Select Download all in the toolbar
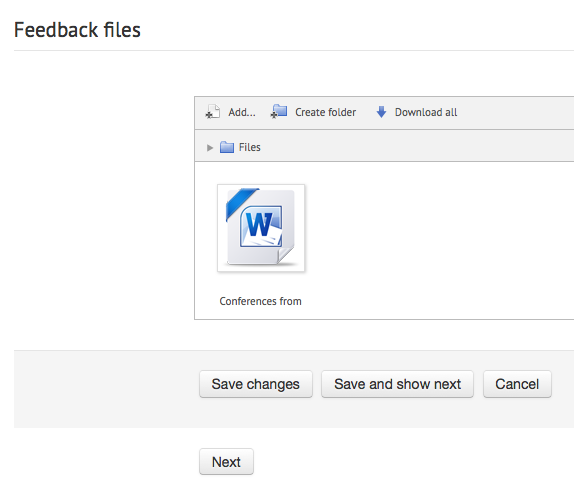This screenshot has width=574, height=492. click(x=426, y=112)
